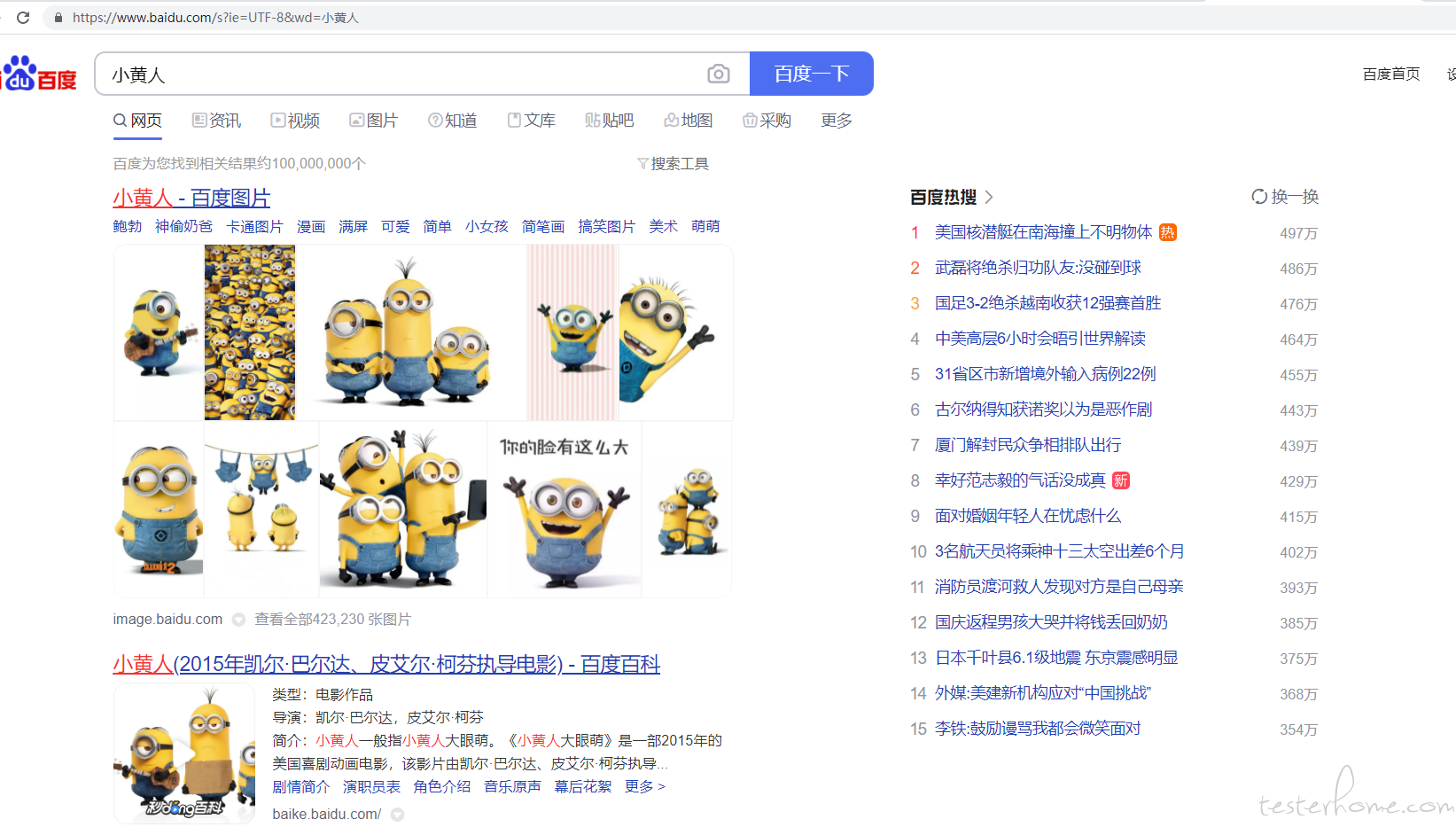Open the 图片 tab

point(374,121)
